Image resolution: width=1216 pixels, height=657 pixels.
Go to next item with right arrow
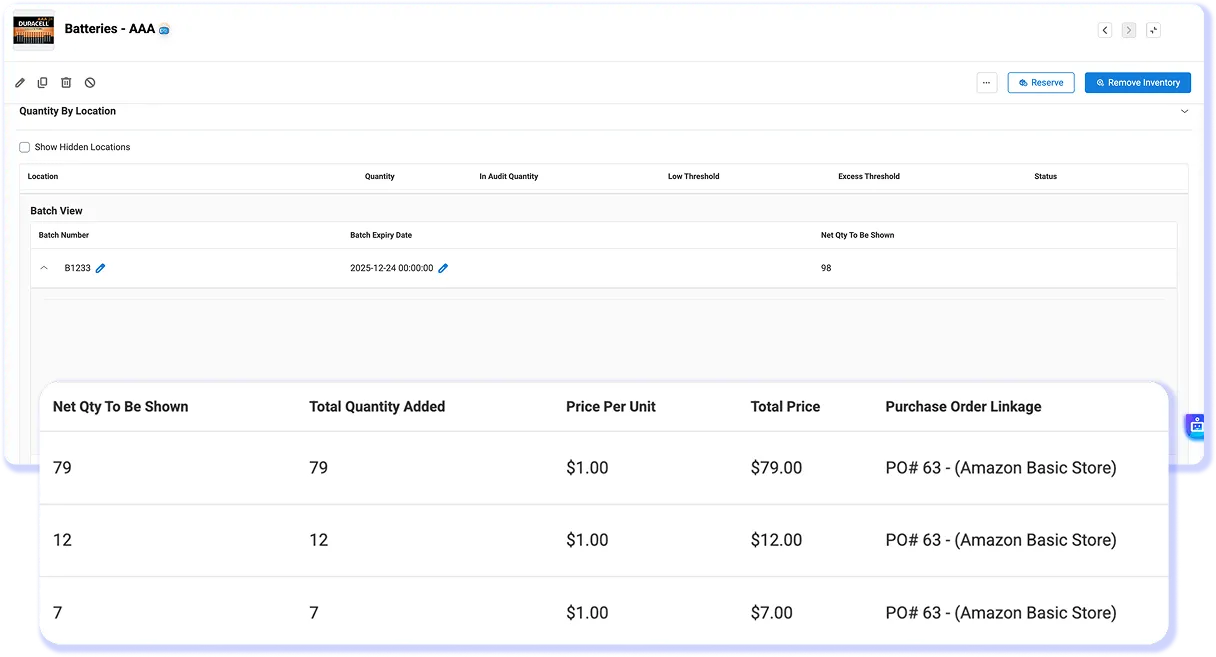coord(1129,30)
